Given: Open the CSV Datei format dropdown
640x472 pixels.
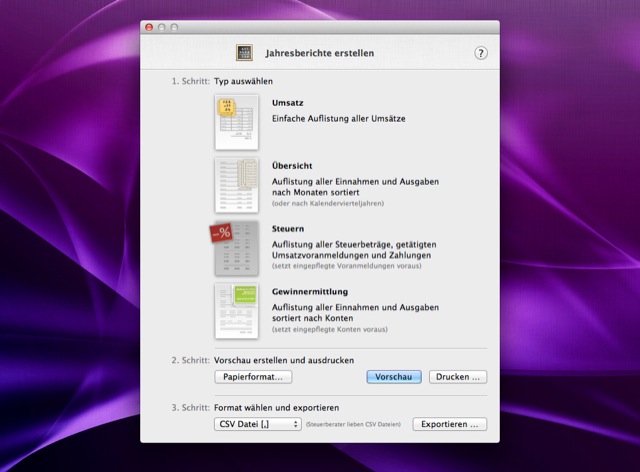Looking at the screenshot, I should [258, 424].
